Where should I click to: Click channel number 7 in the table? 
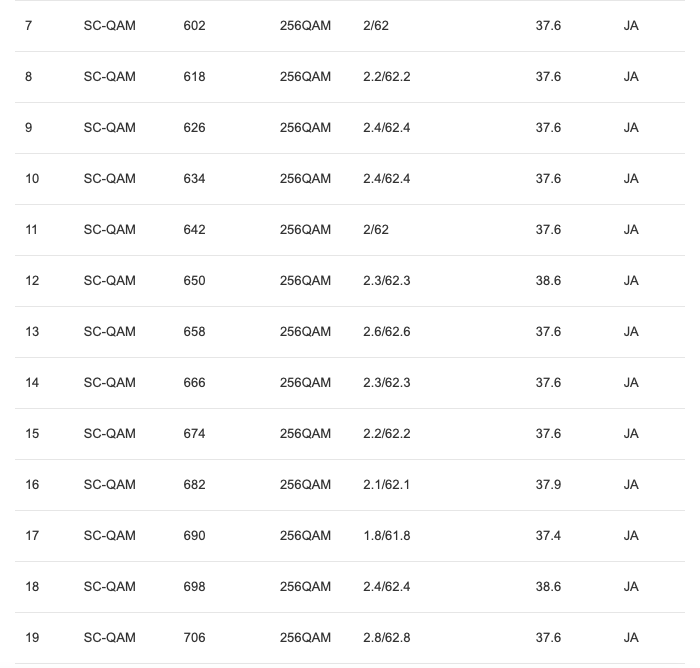(28, 25)
